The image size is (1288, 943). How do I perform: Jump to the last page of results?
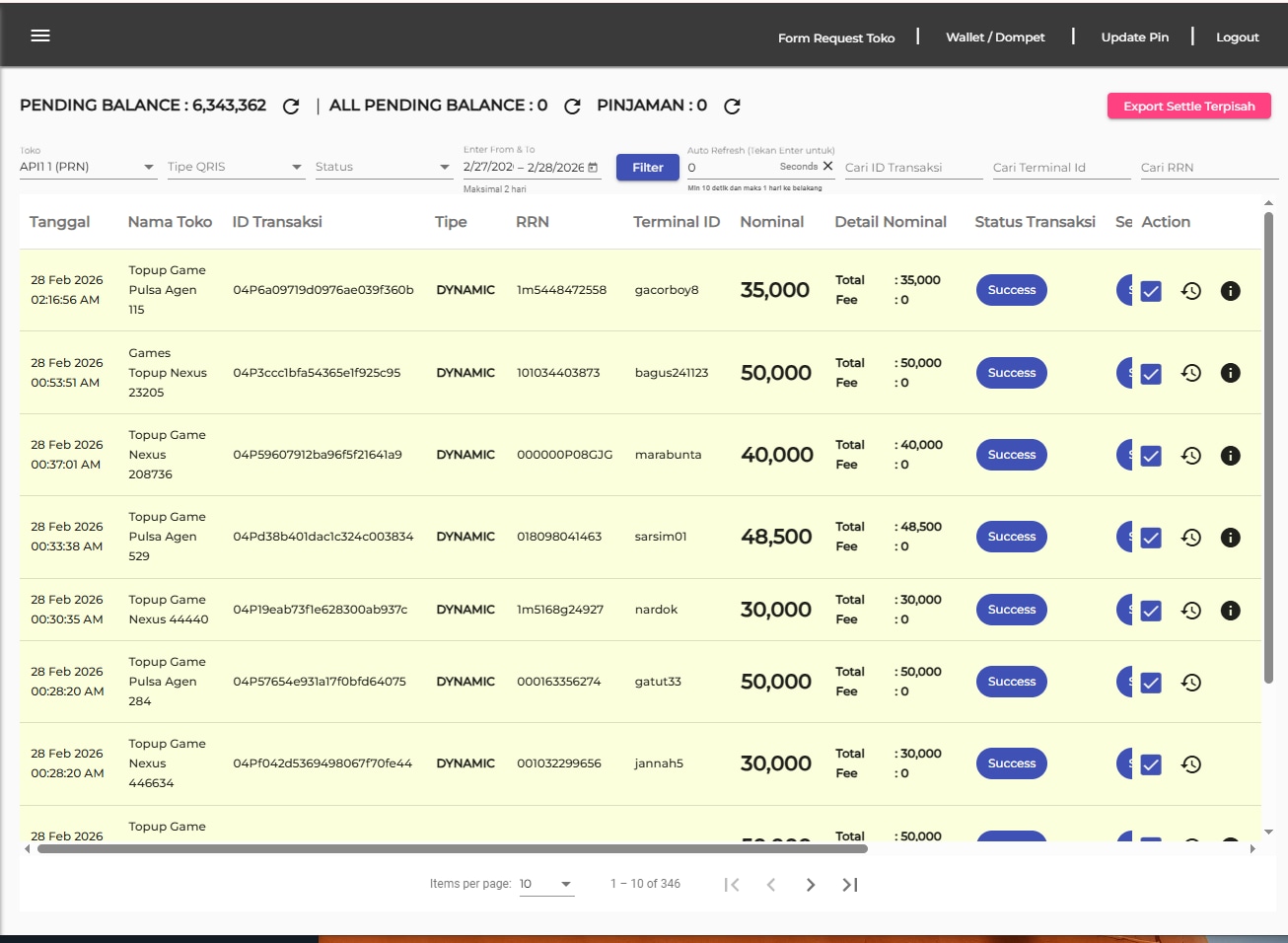pyautogui.click(x=849, y=885)
